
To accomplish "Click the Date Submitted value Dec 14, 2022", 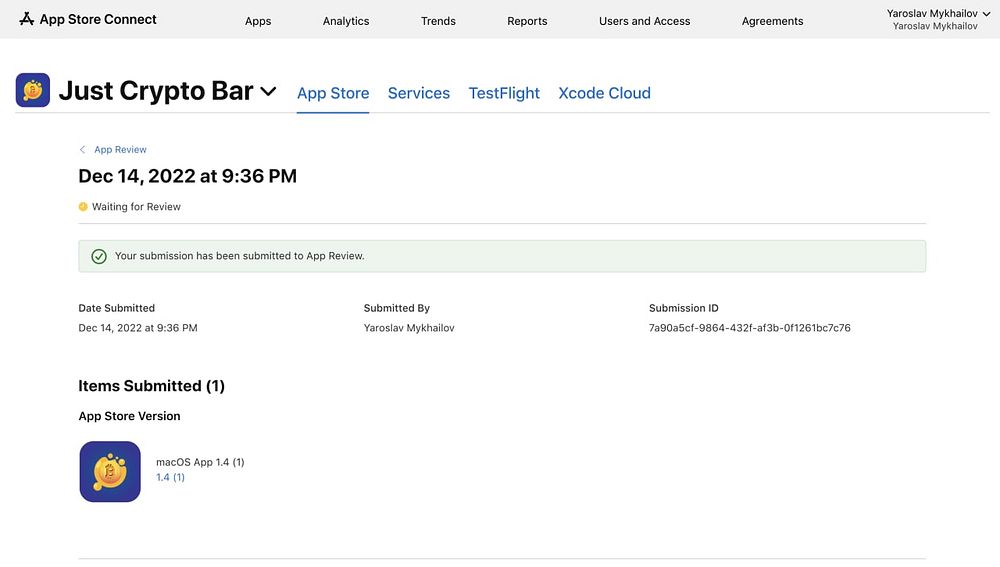I will click(138, 328).
